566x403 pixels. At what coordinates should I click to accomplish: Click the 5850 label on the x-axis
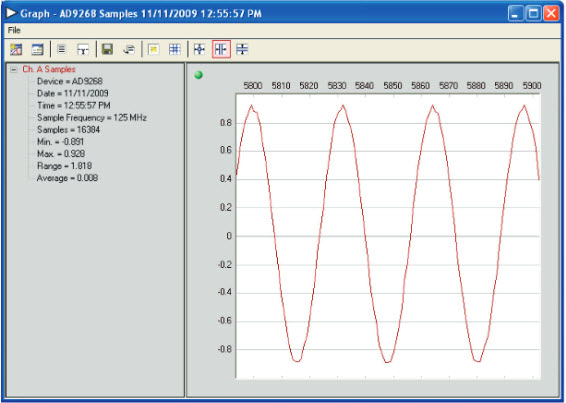392,86
